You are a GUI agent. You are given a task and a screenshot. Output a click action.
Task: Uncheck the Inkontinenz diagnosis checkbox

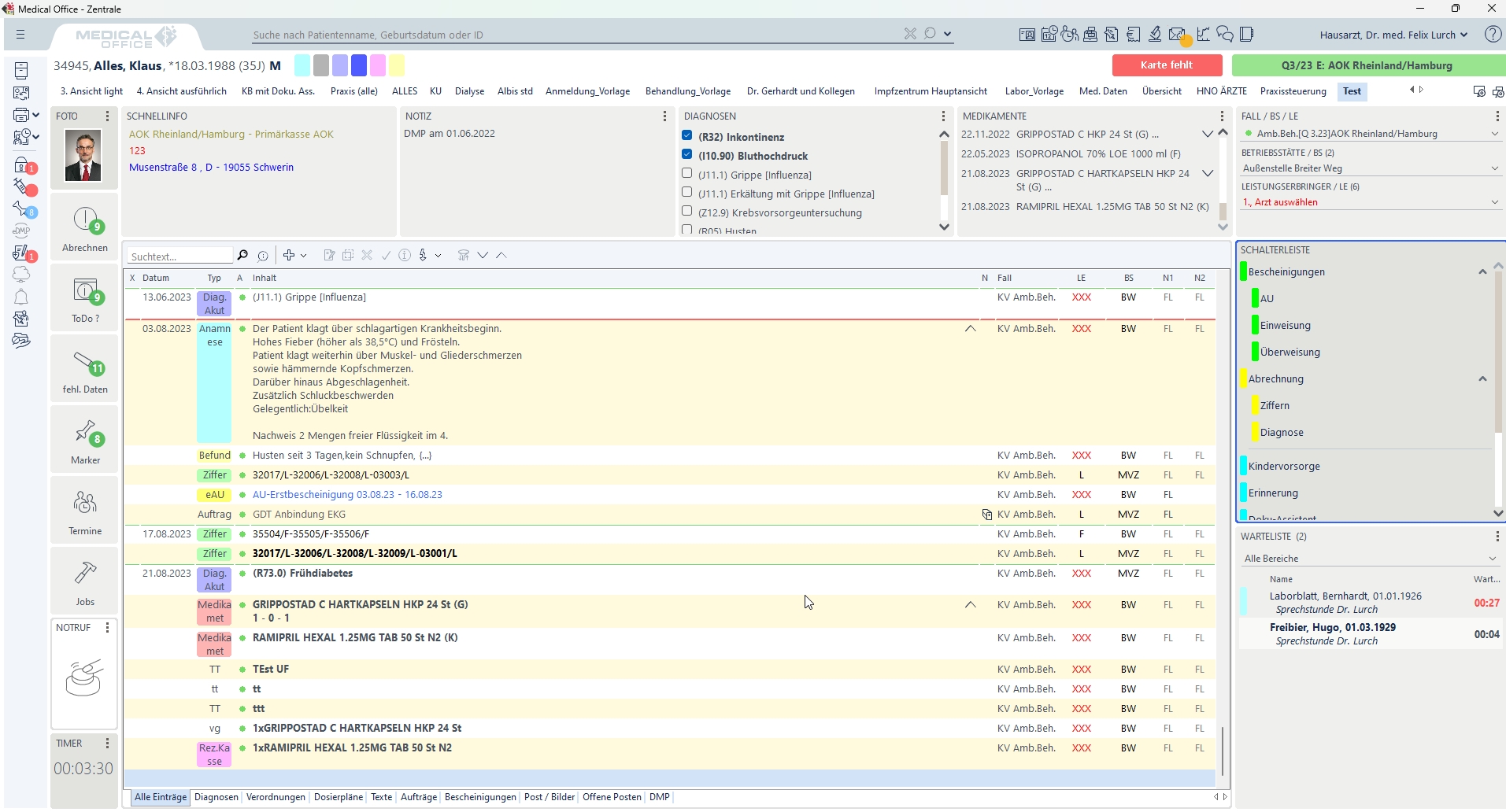[x=687, y=136]
